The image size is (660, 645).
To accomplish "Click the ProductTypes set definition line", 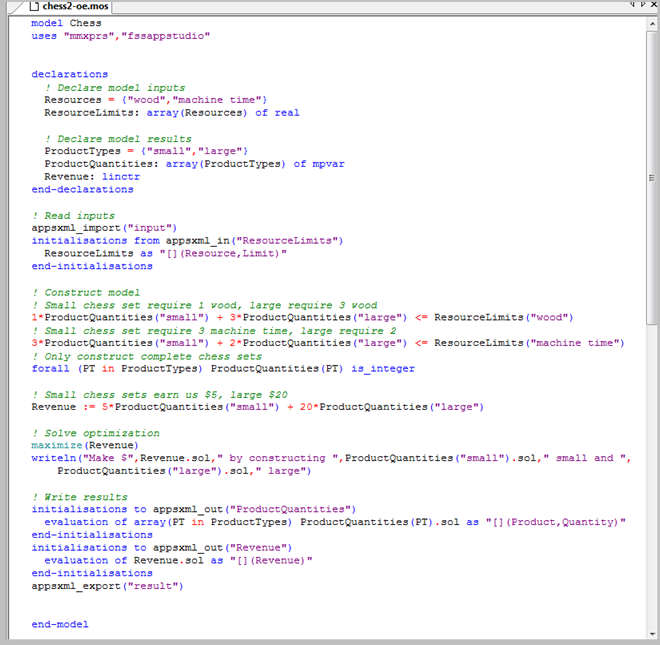I will tap(146, 151).
